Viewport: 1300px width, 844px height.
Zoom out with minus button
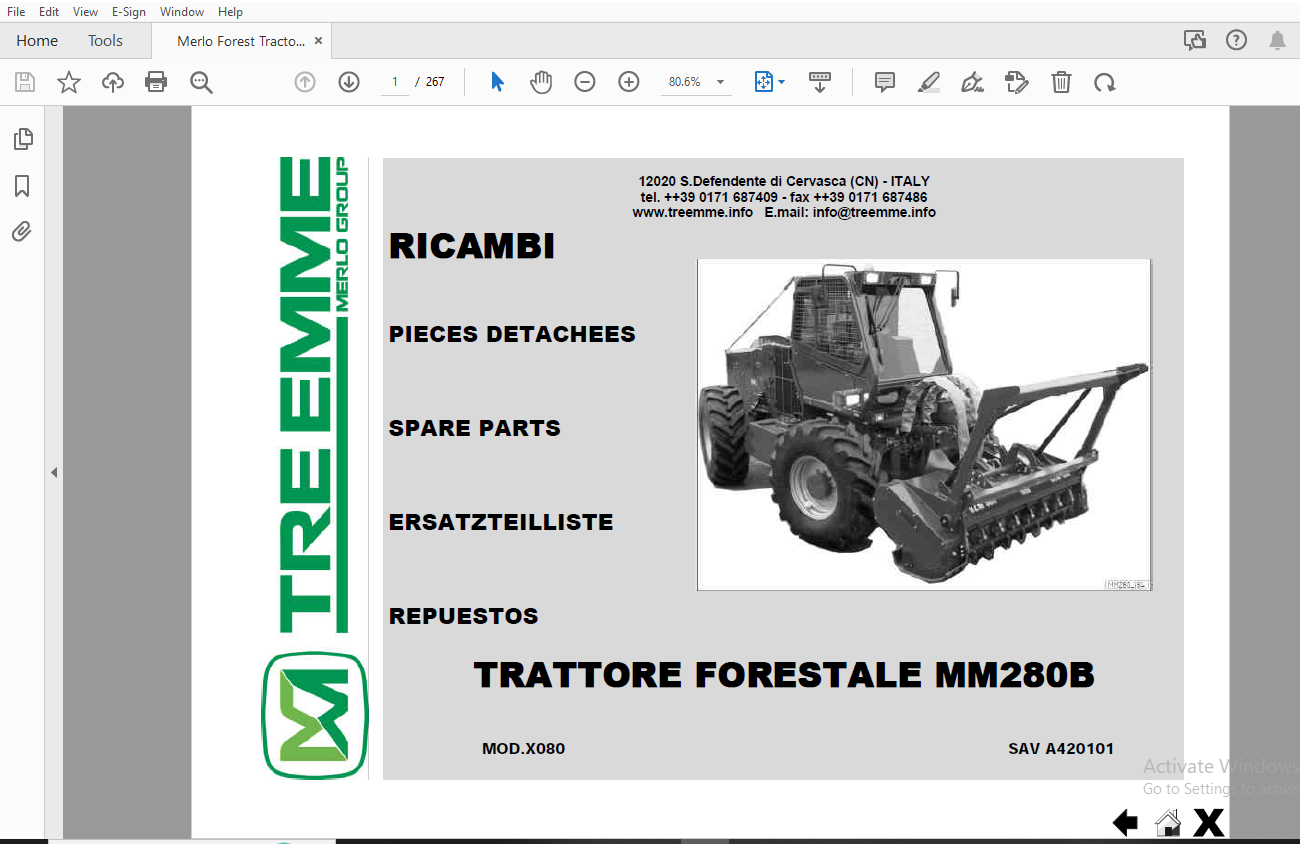click(x=585, y=82)
